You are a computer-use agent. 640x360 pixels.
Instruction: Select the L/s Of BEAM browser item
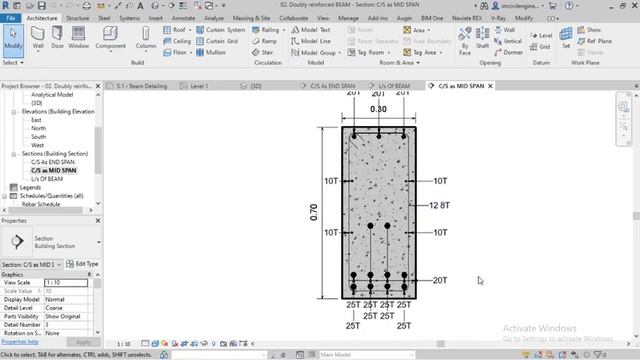tap(47, 179)
